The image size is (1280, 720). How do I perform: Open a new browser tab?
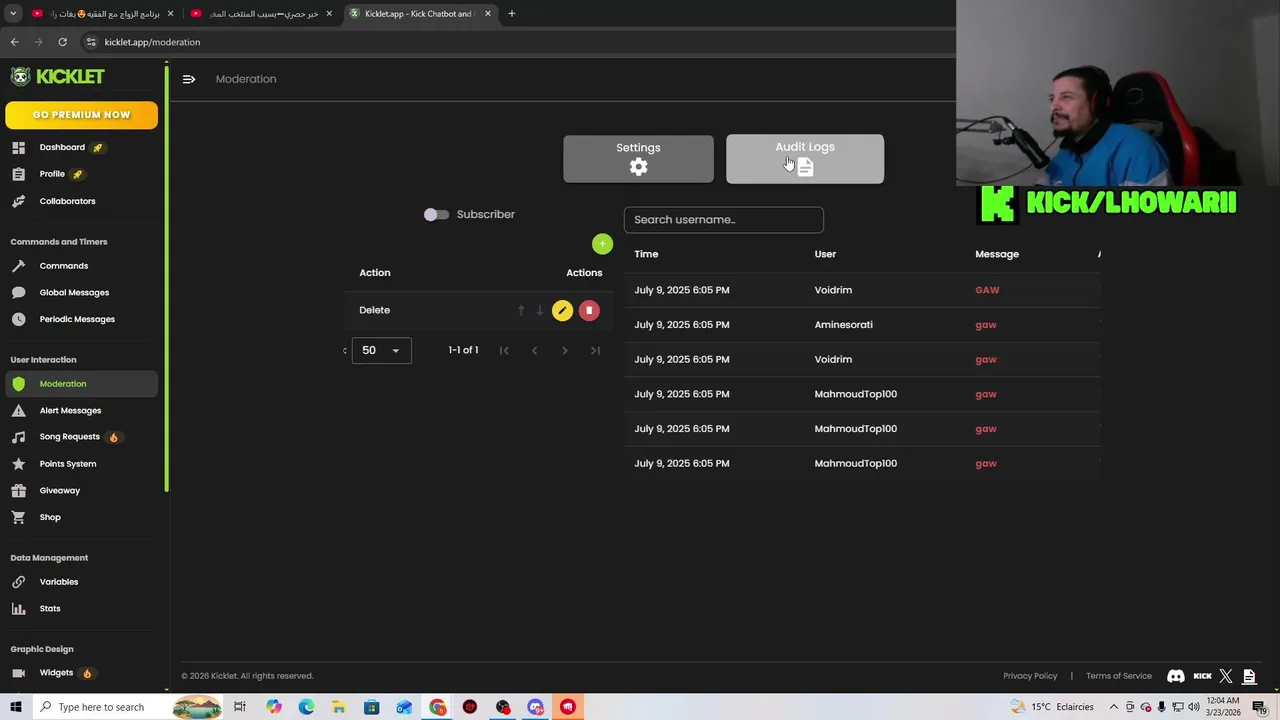pos(512,14)
